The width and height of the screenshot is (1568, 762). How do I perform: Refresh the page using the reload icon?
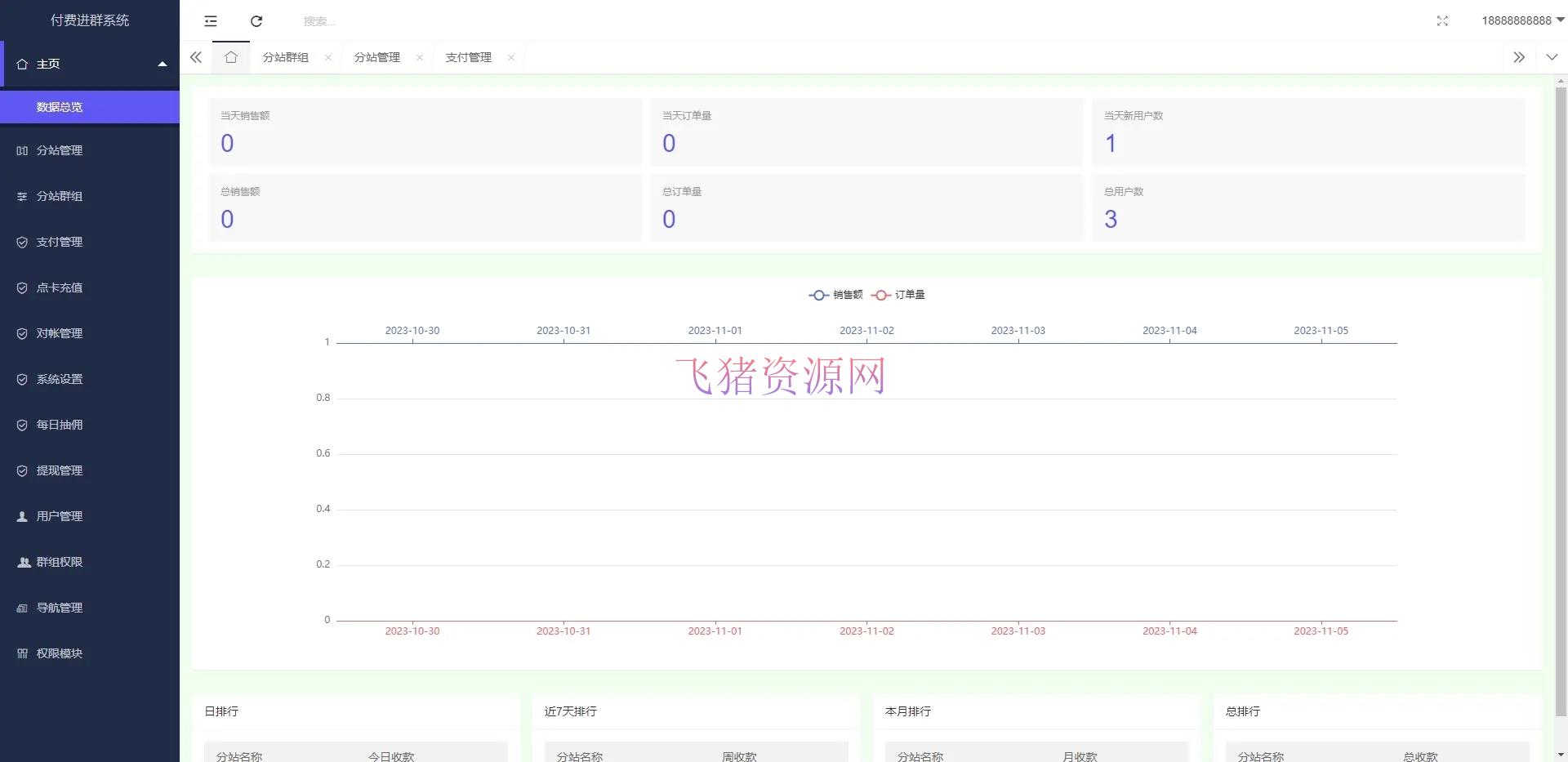(x=256, y=21)
